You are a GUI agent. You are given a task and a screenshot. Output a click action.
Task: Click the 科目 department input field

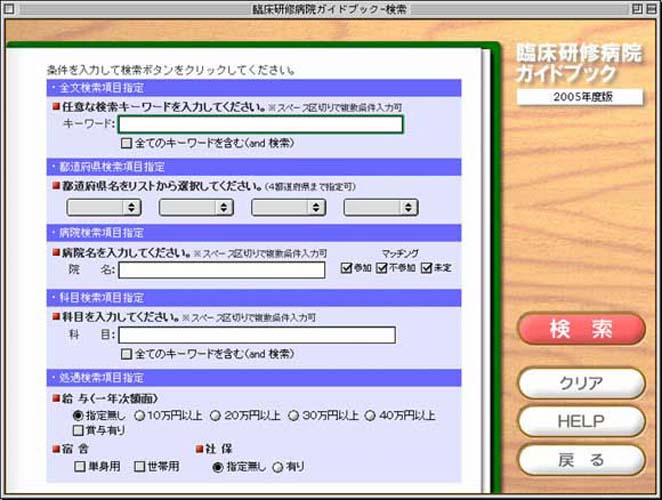click(257, 335)
